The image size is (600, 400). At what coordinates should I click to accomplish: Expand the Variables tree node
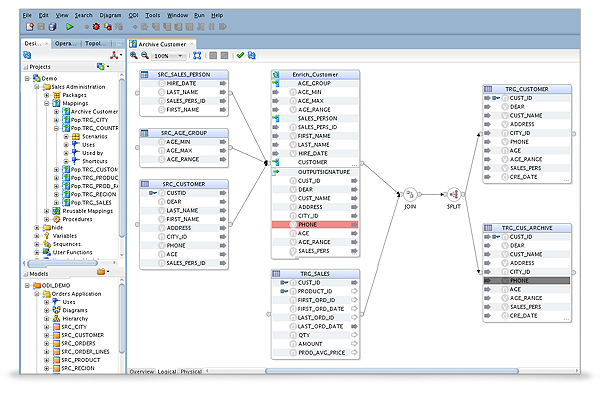pyautogui.click(x=37, y=234)
